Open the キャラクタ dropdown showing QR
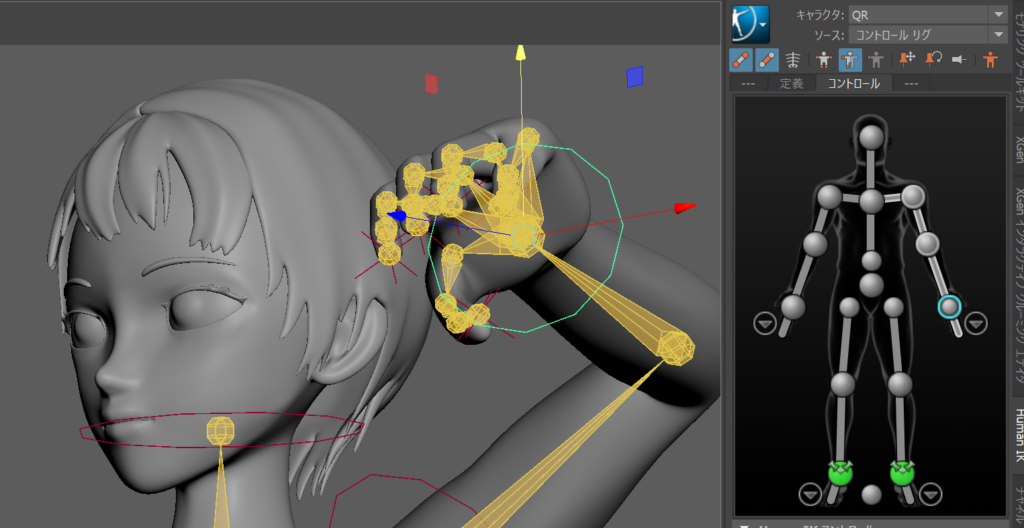Screen dimensions: 1024x528 tap(927, 14)
